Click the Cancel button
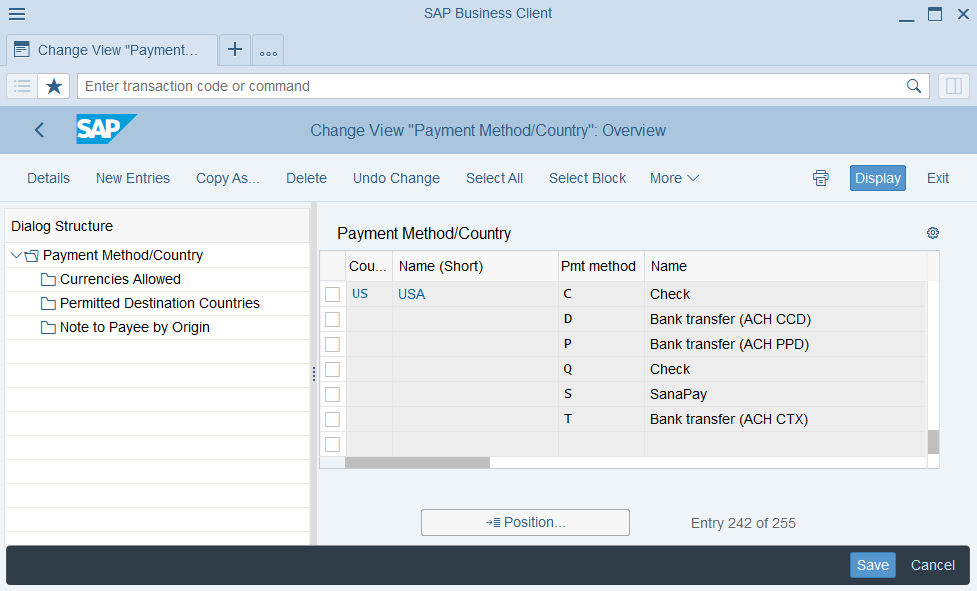977x591 pixels. (x=933, y=565)
